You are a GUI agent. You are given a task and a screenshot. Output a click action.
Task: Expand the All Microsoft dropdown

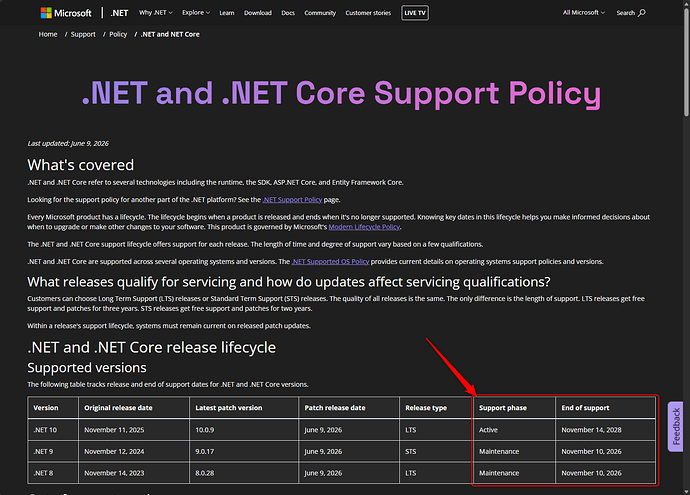click(x=584, y=13)
